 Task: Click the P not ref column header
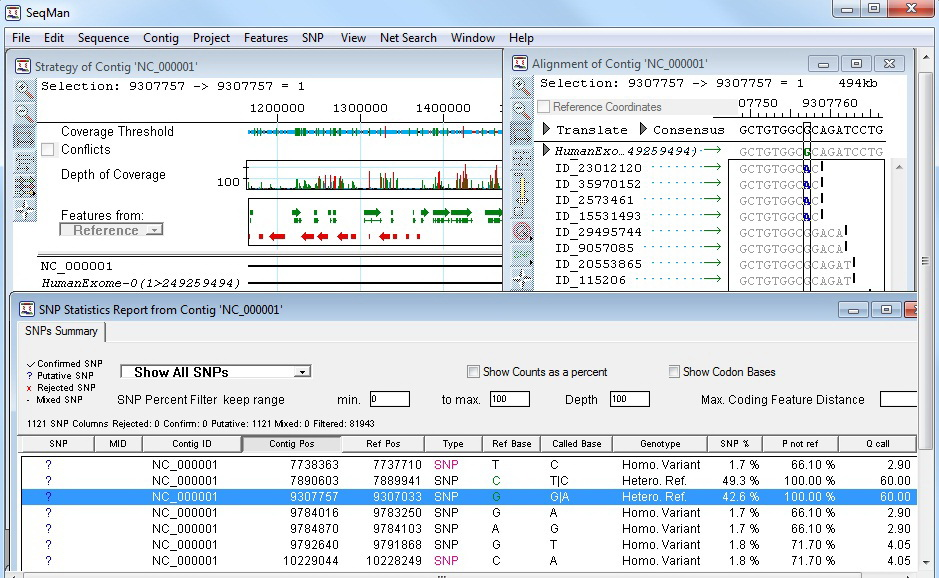[x=800, y=444]
